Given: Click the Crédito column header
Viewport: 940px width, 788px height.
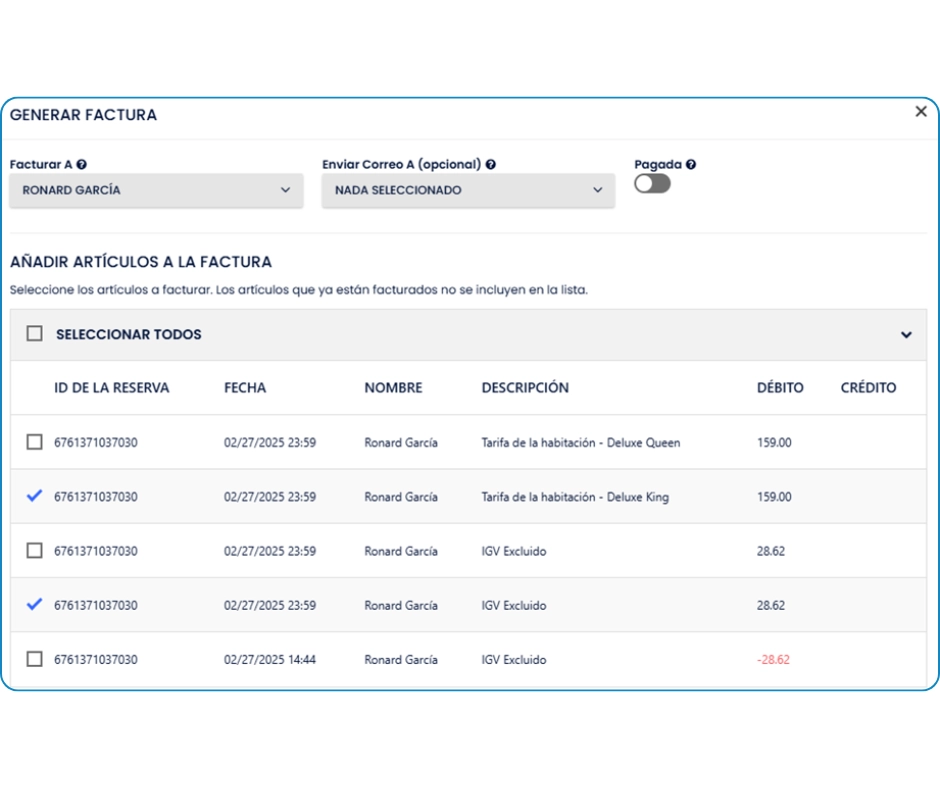Looking at the screenshot, I should (x=868, y=388).
